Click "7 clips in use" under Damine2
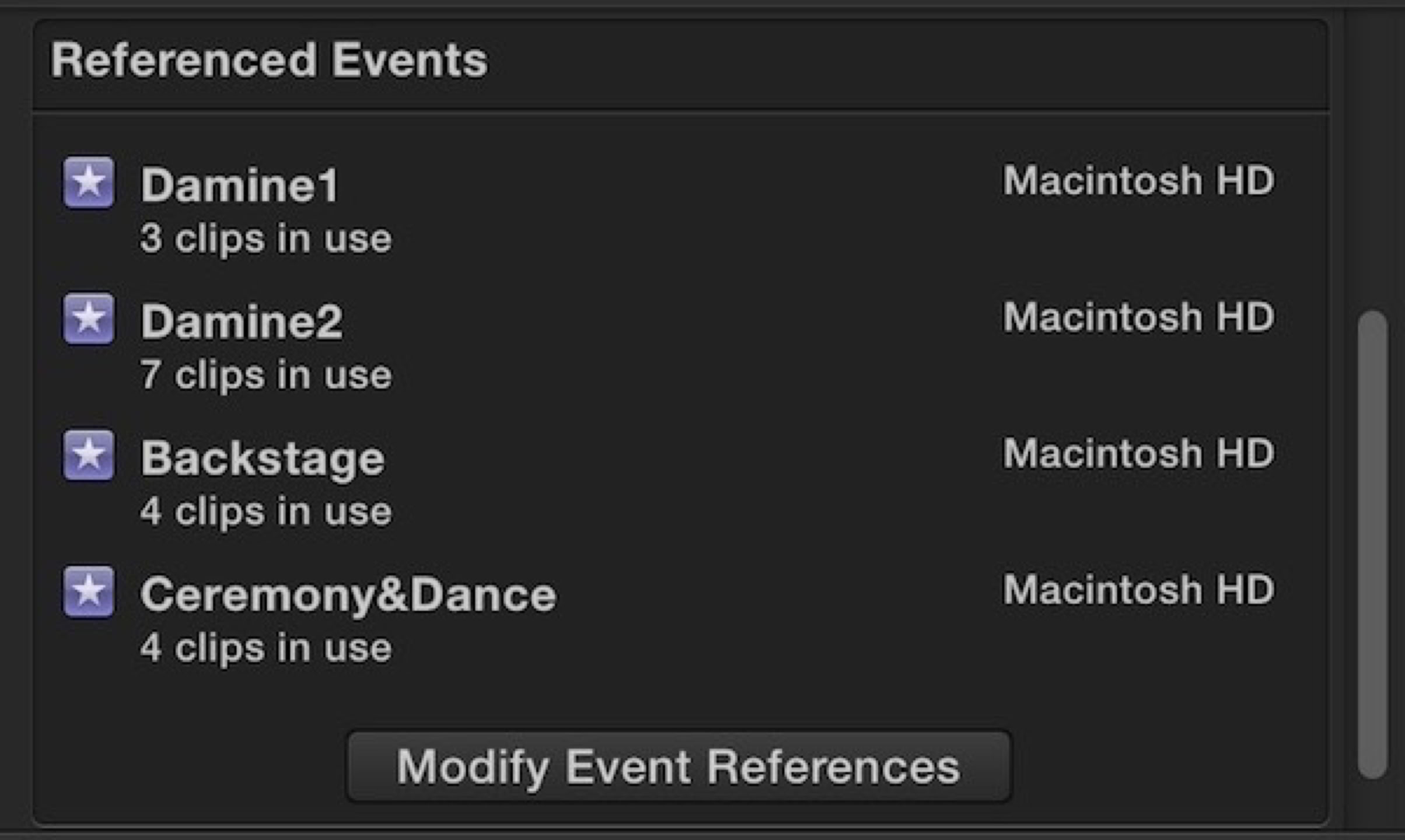The width and height of the screenshot is (1405, 840). pyautogui.click(x=266, y=374)
